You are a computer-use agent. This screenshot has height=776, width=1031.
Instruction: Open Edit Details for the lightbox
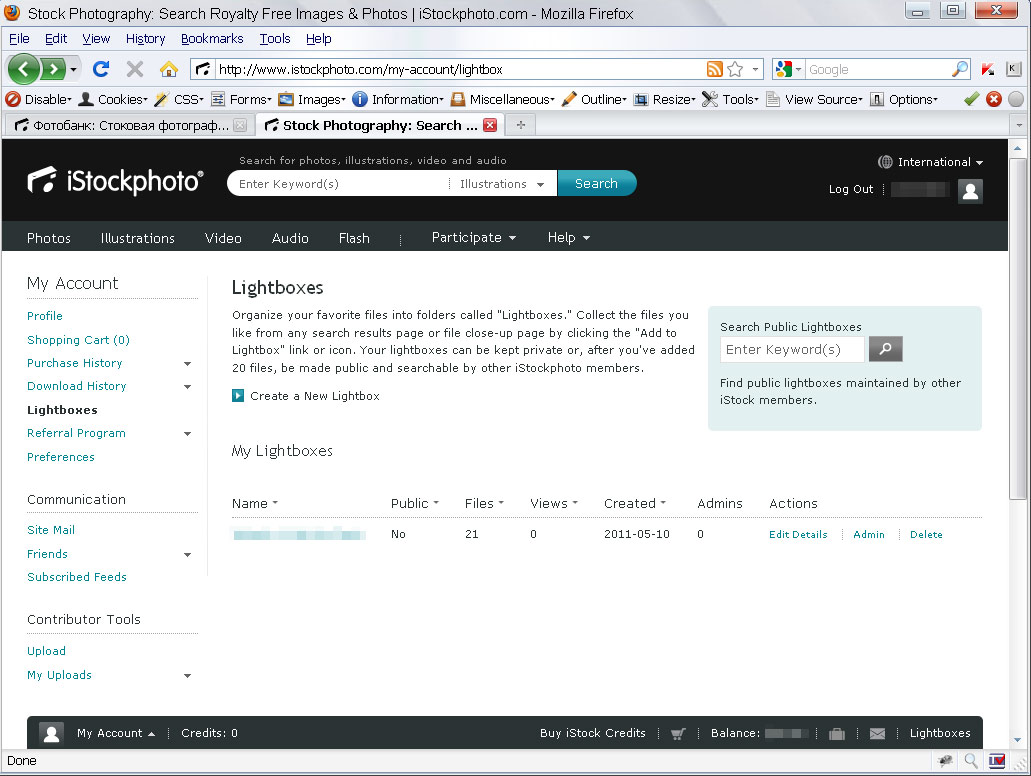coord(798,535)
